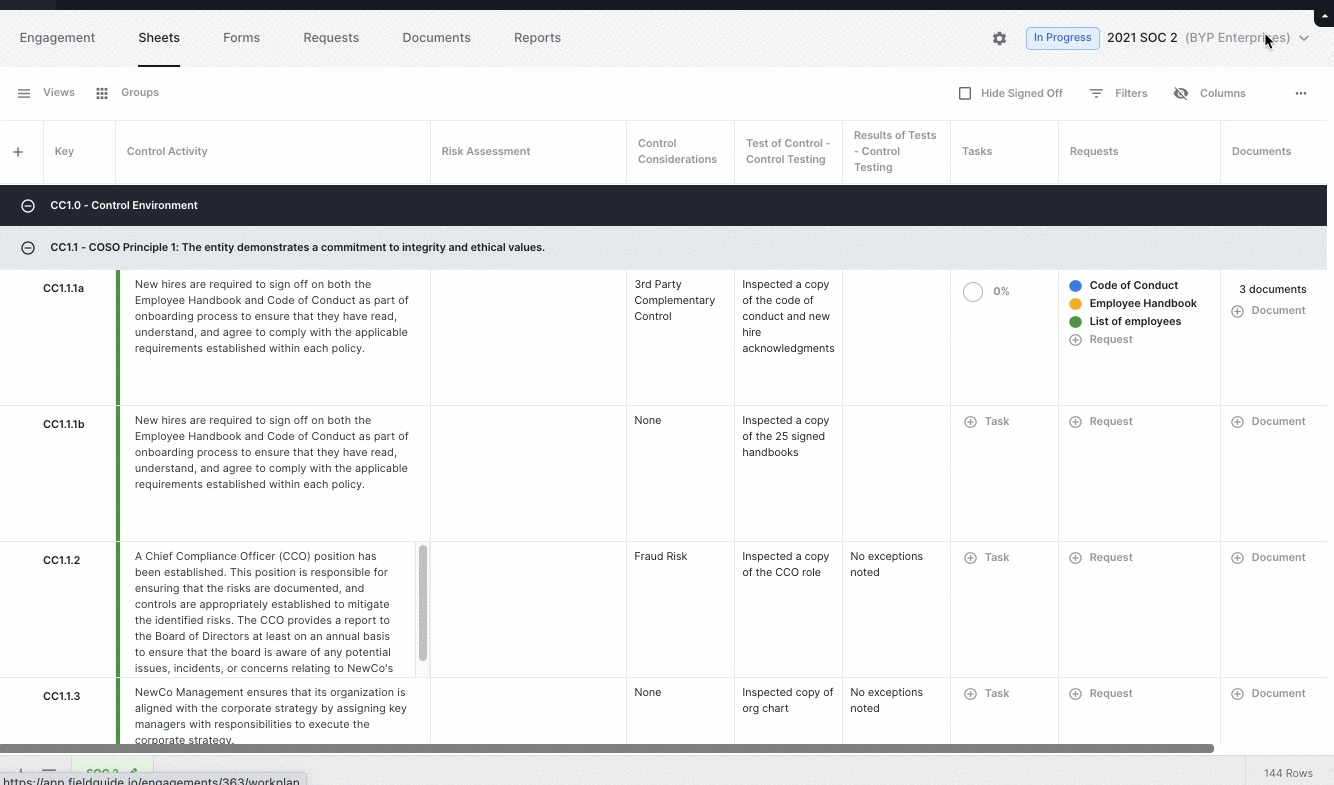Click the In Progress status badge
This screenshot has width=1334, height=785.
pos(1062,38)
